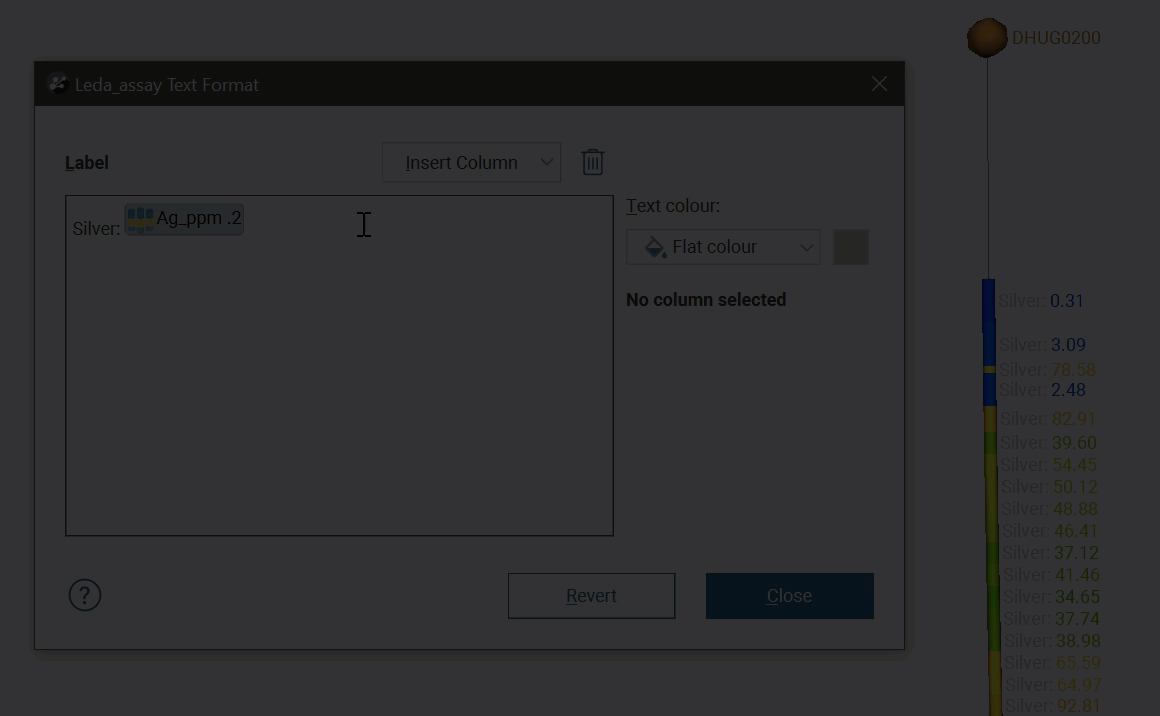This screenshot has width=1160, height=716.
Task: Click the 'Silver: 2.48' assay label
Action: [x=1043, y=390]
